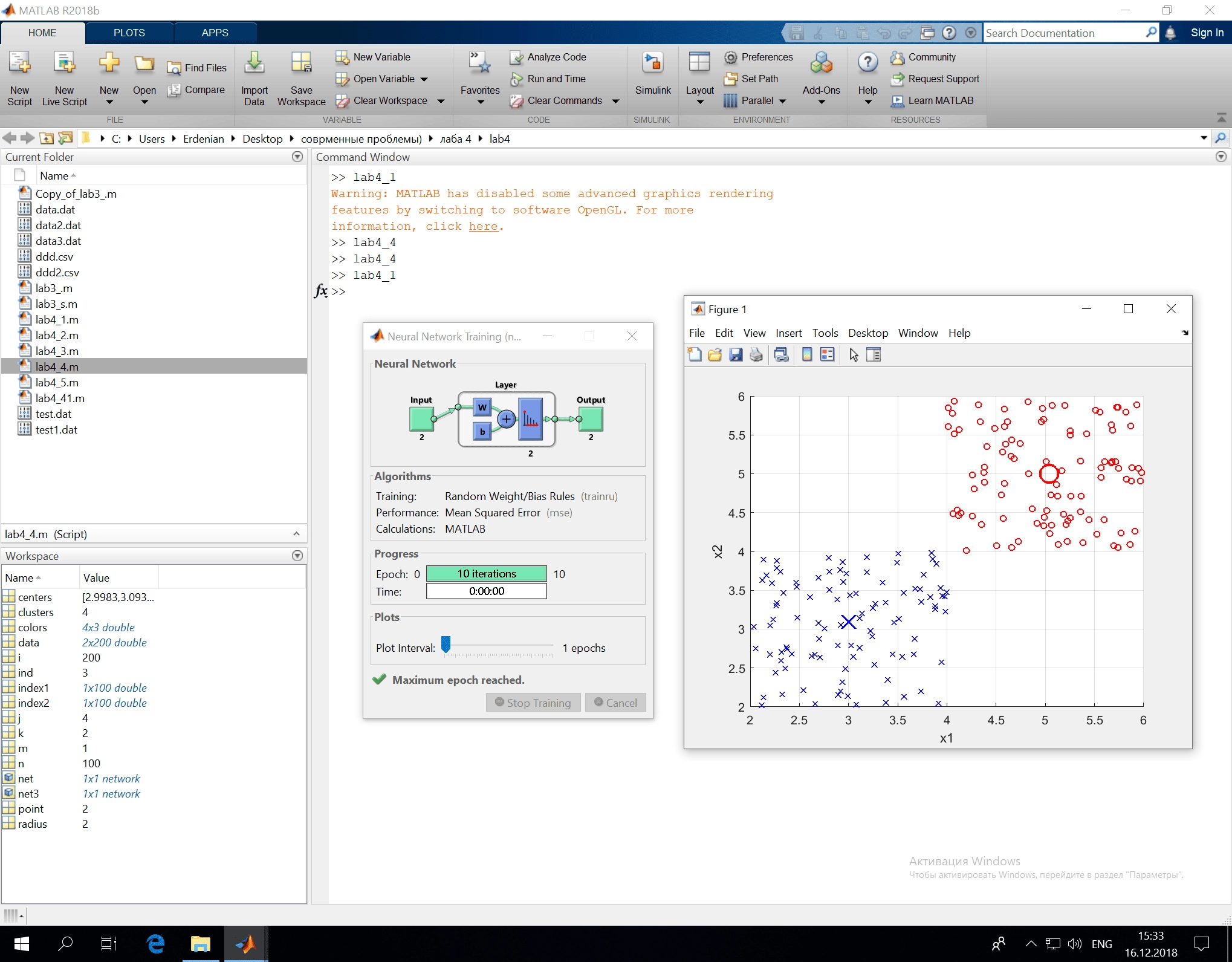
Task: Insert Legend in Figure 1 toolbar
Action: tap(827, 355)
